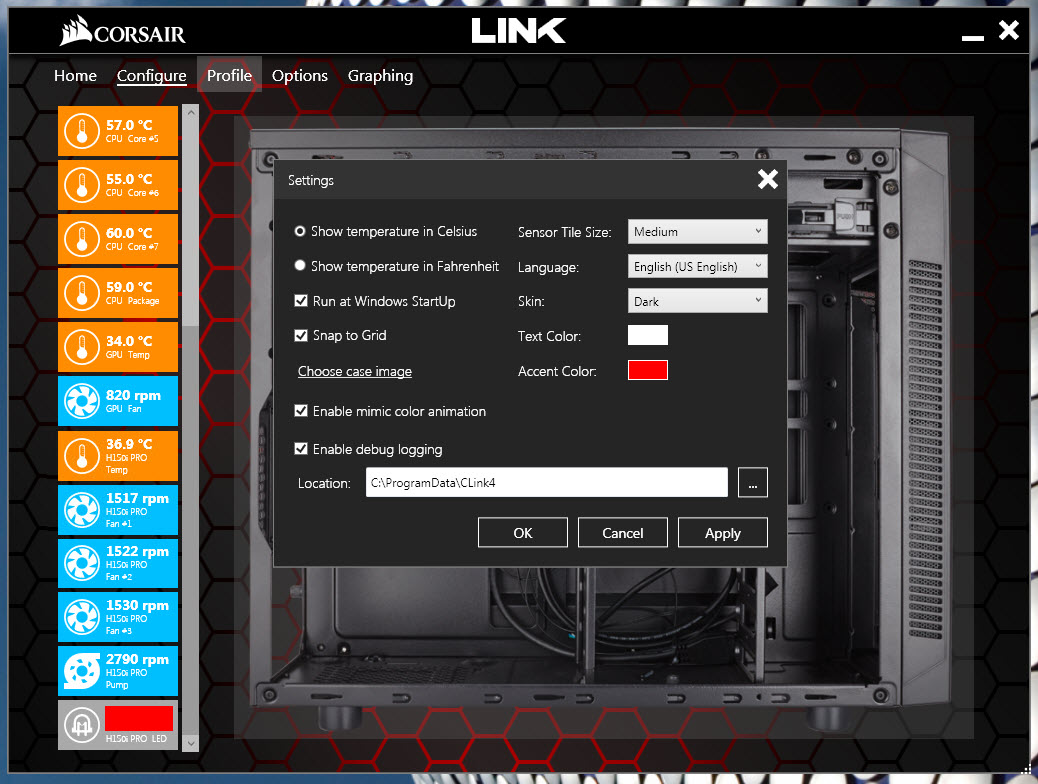
Task: Click the H150i PRO Temp thermometer icon
Action: coord(82,456)
